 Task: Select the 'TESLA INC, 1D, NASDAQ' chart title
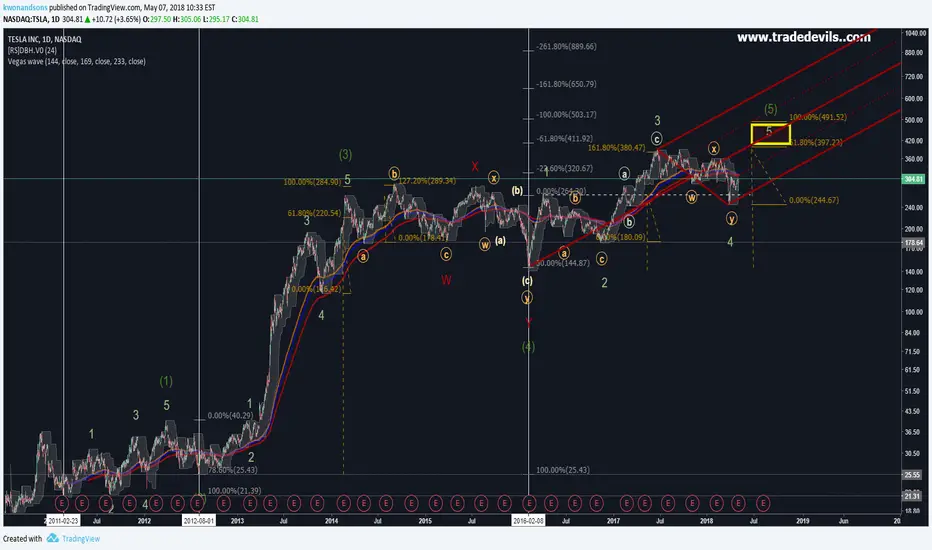click(45, 39)
